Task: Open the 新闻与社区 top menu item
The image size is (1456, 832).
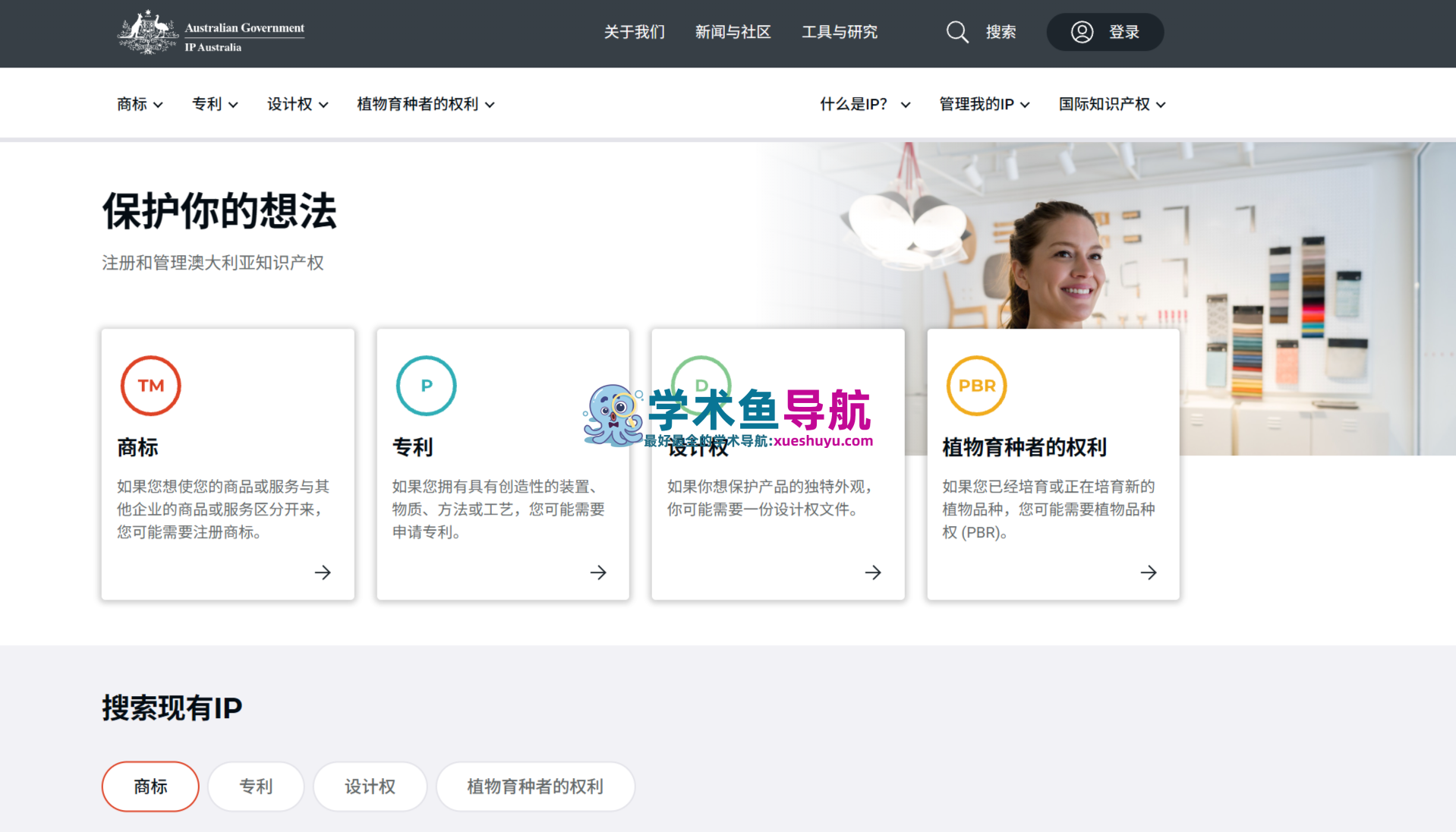Action: (x=733, y=32)
